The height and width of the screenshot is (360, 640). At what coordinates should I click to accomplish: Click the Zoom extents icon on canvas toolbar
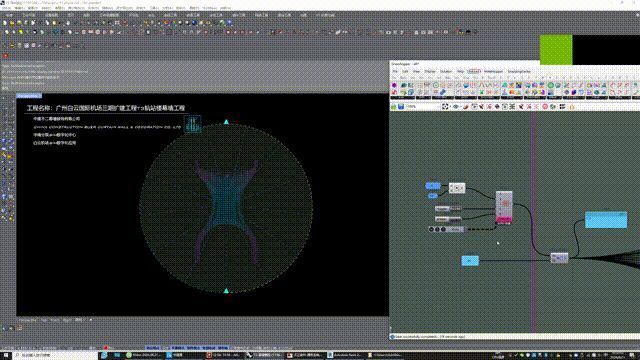(x=445, y=107)
